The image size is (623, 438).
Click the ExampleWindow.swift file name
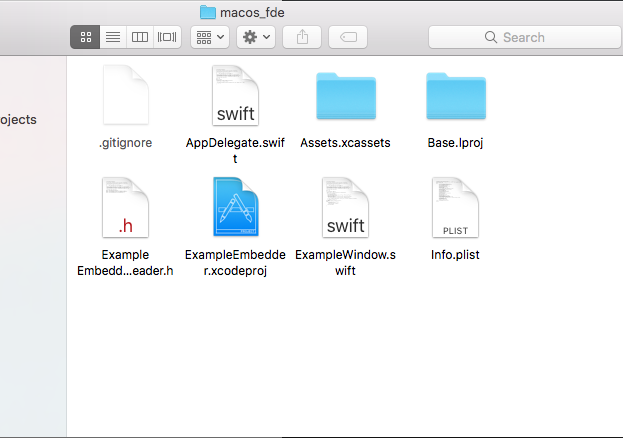(345, 262)
